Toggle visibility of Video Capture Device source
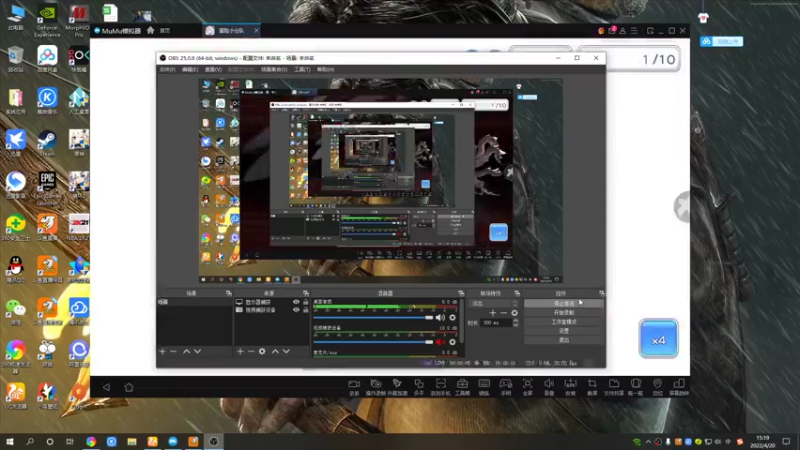Image resolution: width=800 pixels, height=450 pixels. [x=296, y=310]
